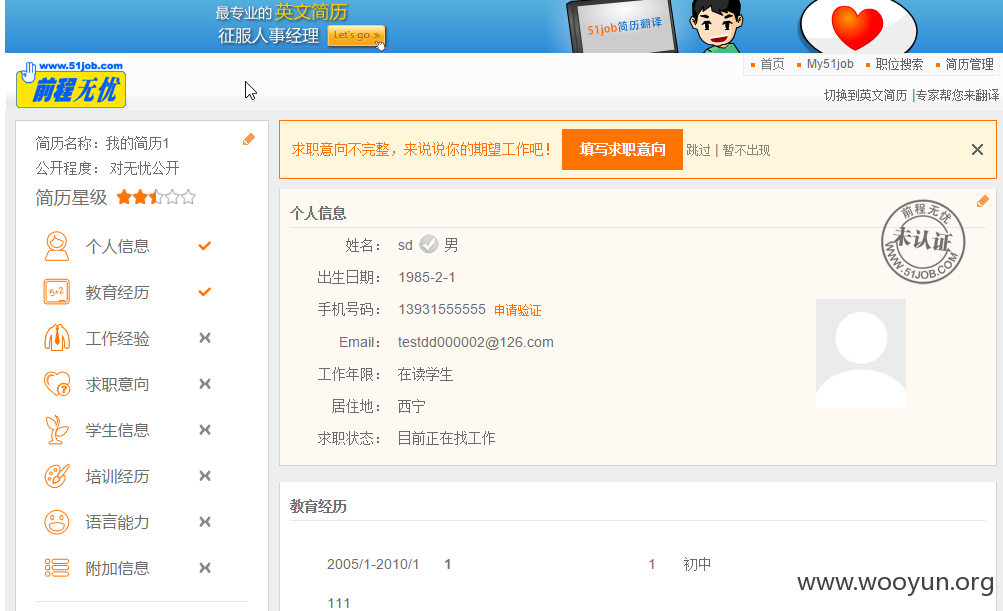Click the X mark beside 工作经验
Screen dimensions: 1003x611
point(205,338)
